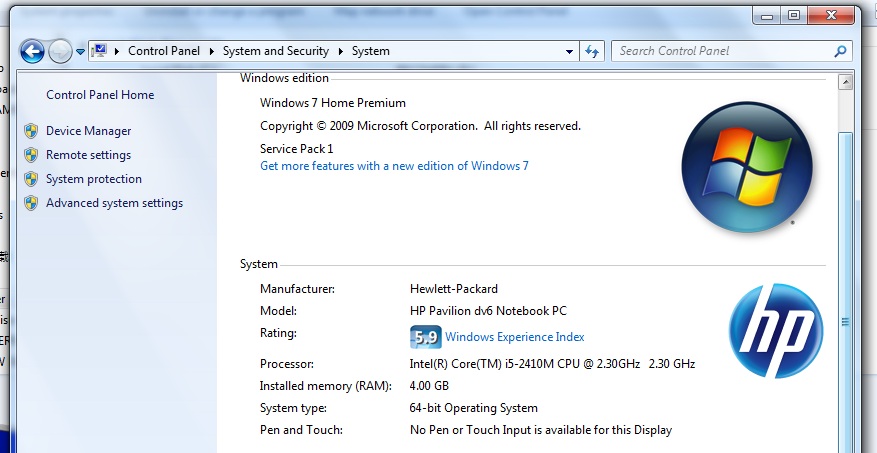The image size is (877, 453).
Task: Expand the arrow after System and Security
Action: [339, 51]
